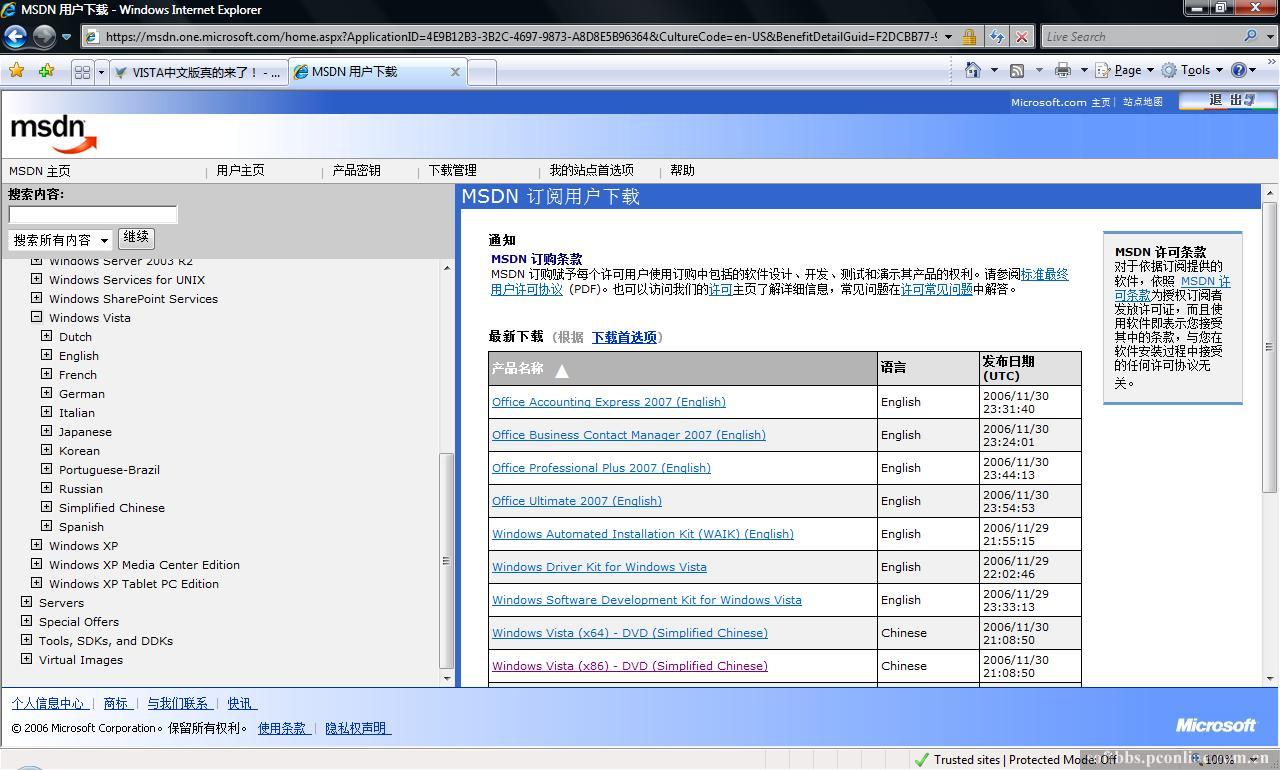Expand the Tools, SDKs, and DDKs node

26,640
